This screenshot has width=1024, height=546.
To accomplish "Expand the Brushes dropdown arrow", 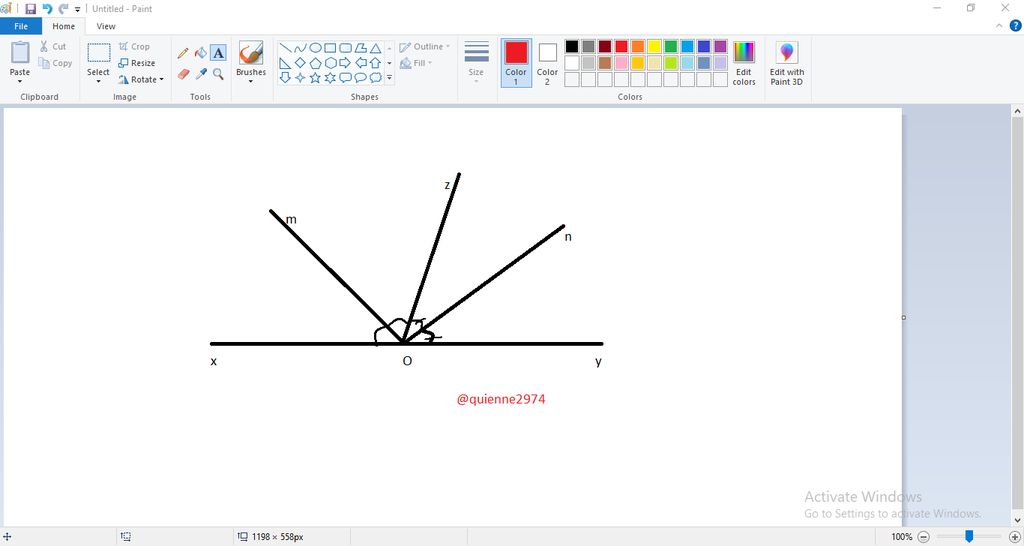I will (251, 82).
